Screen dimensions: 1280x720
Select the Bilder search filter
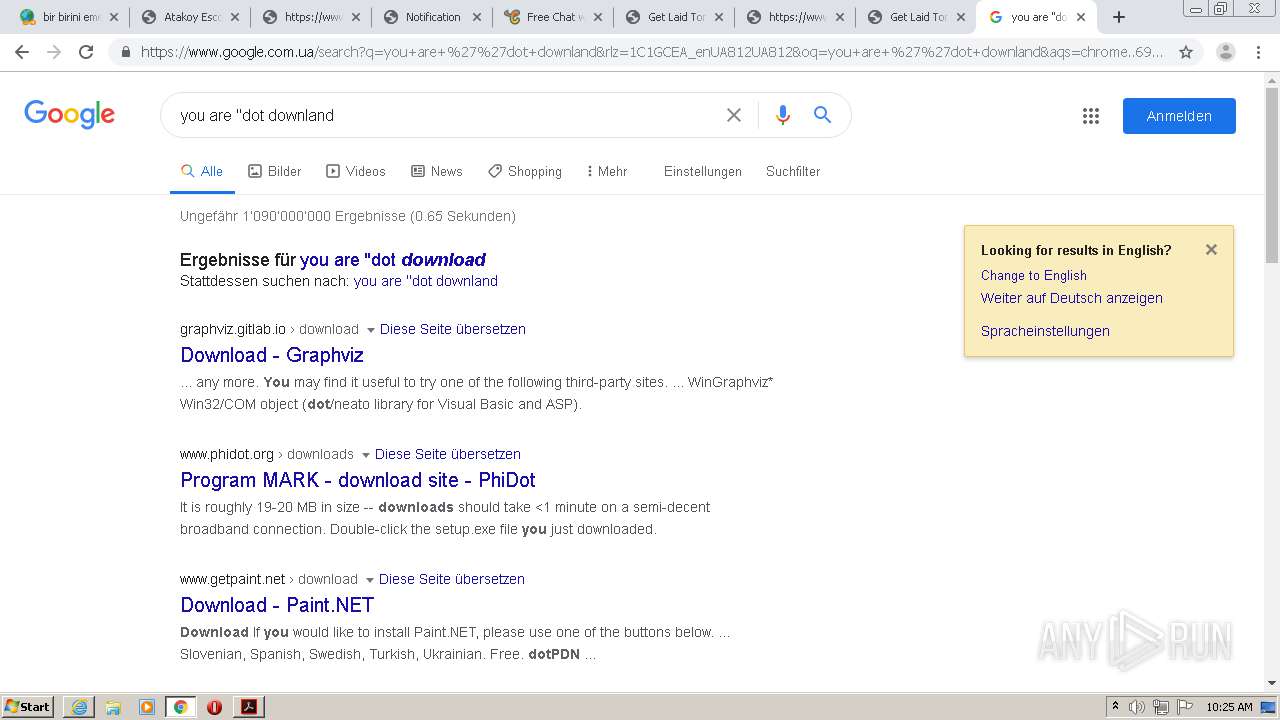point(275,171)
